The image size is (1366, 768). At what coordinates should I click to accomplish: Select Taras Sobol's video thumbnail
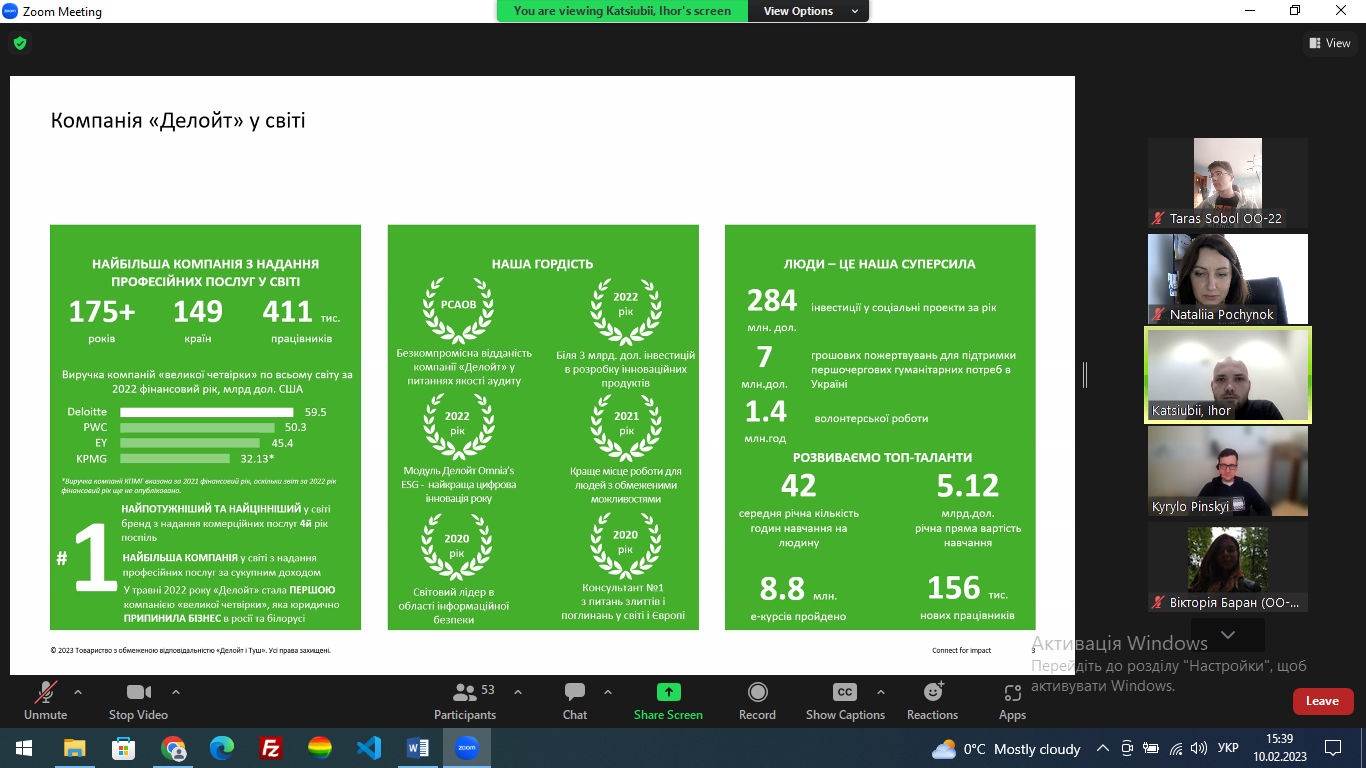click(x=1228, y=183)
